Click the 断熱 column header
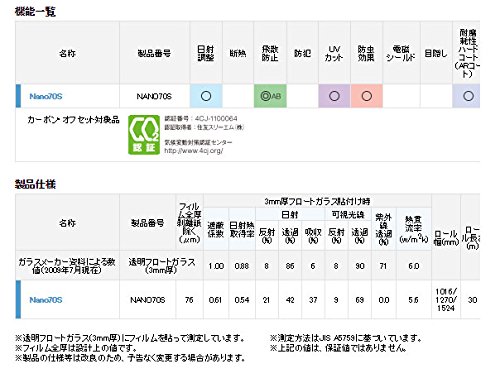The width and height of the screenshot is (500, 378). click(238, 53)
